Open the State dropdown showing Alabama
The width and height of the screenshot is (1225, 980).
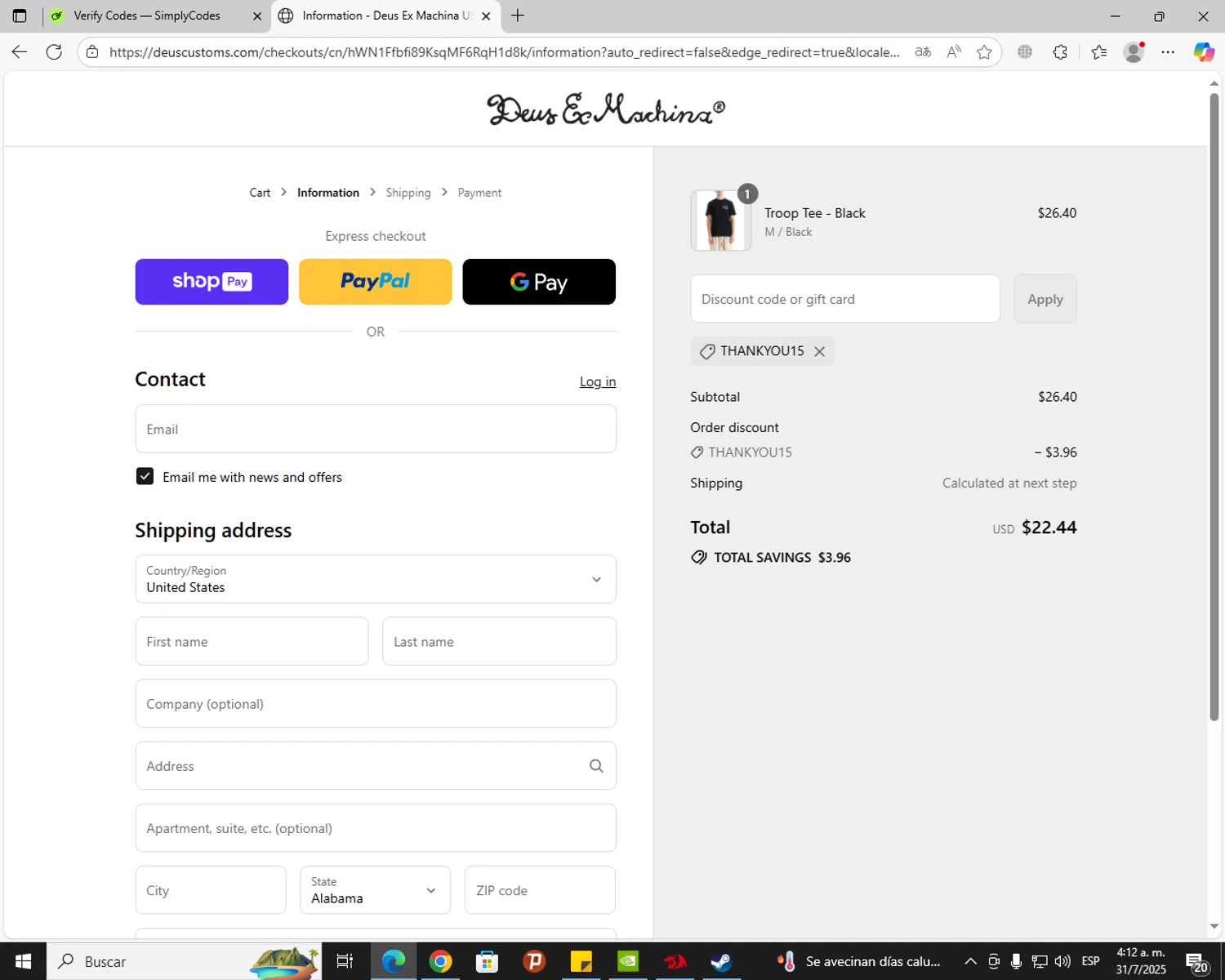375,890
